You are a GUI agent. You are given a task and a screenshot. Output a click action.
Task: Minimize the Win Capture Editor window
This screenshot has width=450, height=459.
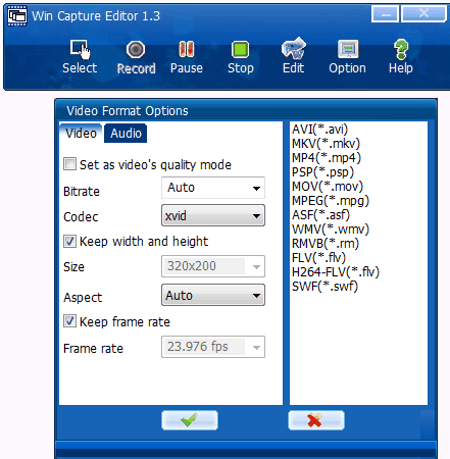tap(385, 14)
